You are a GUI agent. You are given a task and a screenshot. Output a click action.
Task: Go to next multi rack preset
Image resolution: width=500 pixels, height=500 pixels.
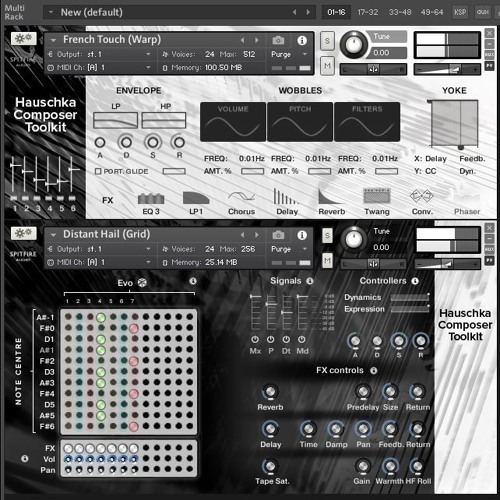[308, 12]
